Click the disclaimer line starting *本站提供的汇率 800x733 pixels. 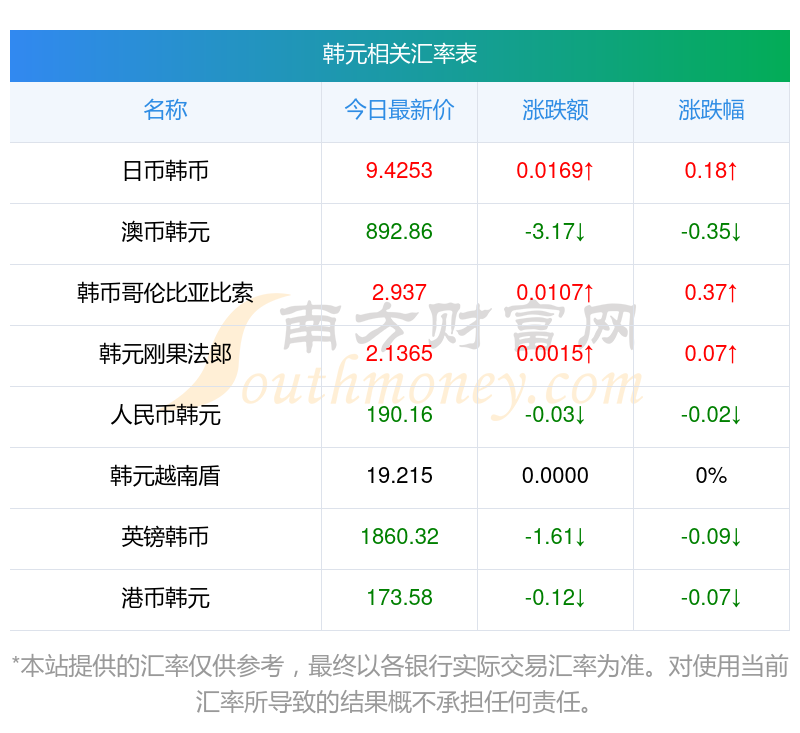tap(399, 667)
